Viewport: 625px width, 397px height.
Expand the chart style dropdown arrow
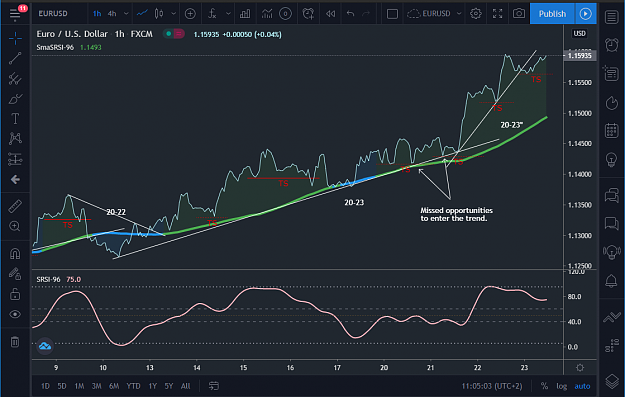pyautogui.click(x=173, y=14)
